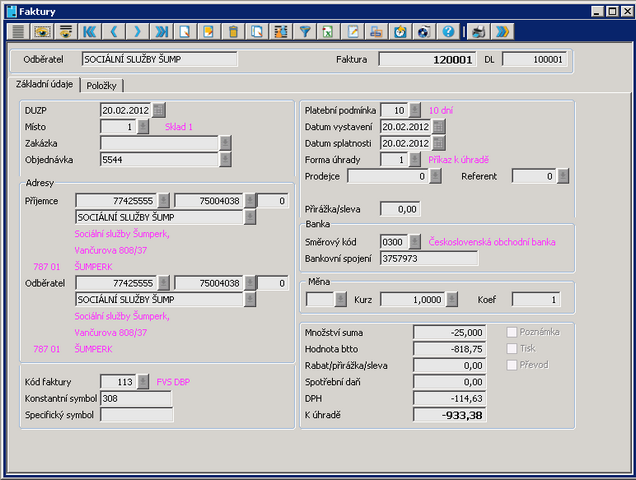Print the invoice using printer icon

pyautogui.click(x=375, y=32)
